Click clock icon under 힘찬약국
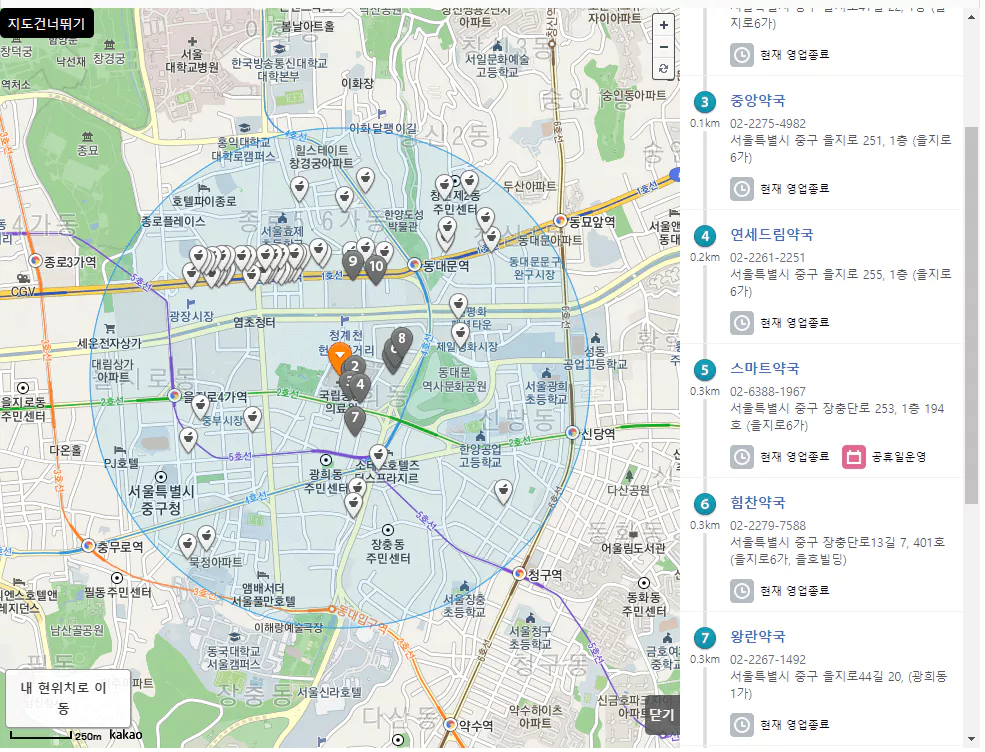The width and height of the screenshot is (985, 752). point(742,591)
